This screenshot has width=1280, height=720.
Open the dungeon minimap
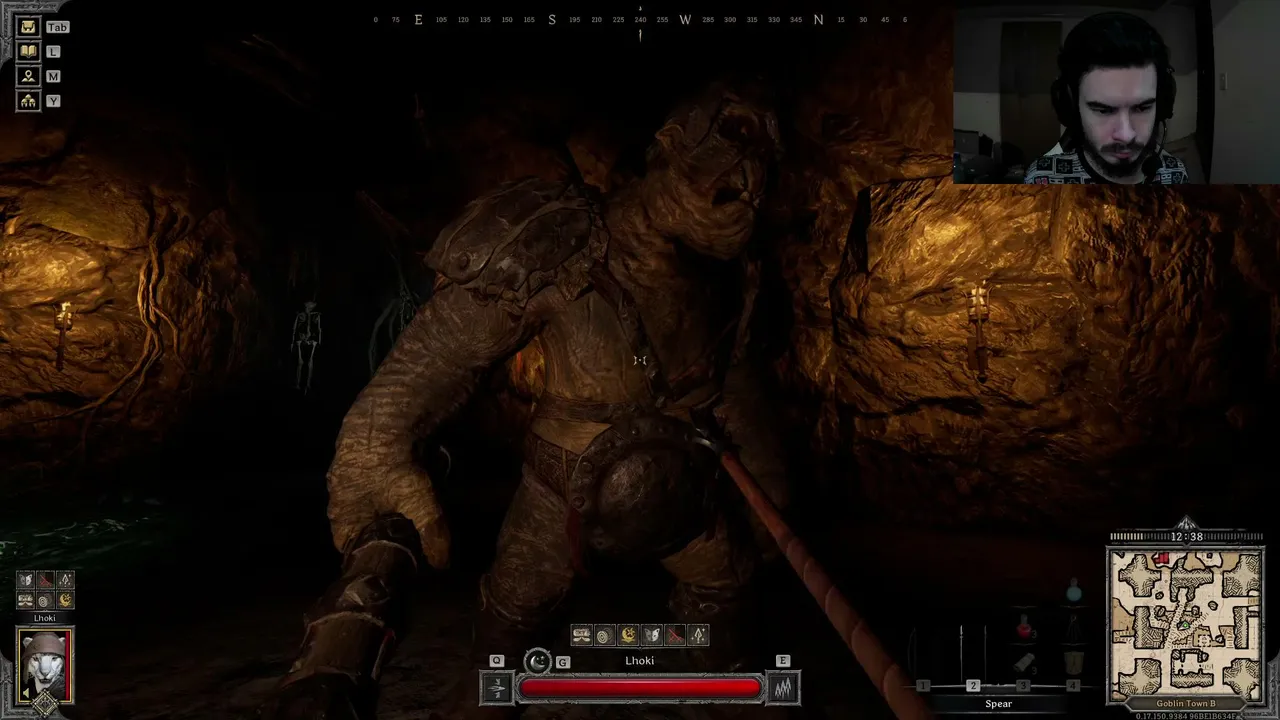click(1185, 625)
